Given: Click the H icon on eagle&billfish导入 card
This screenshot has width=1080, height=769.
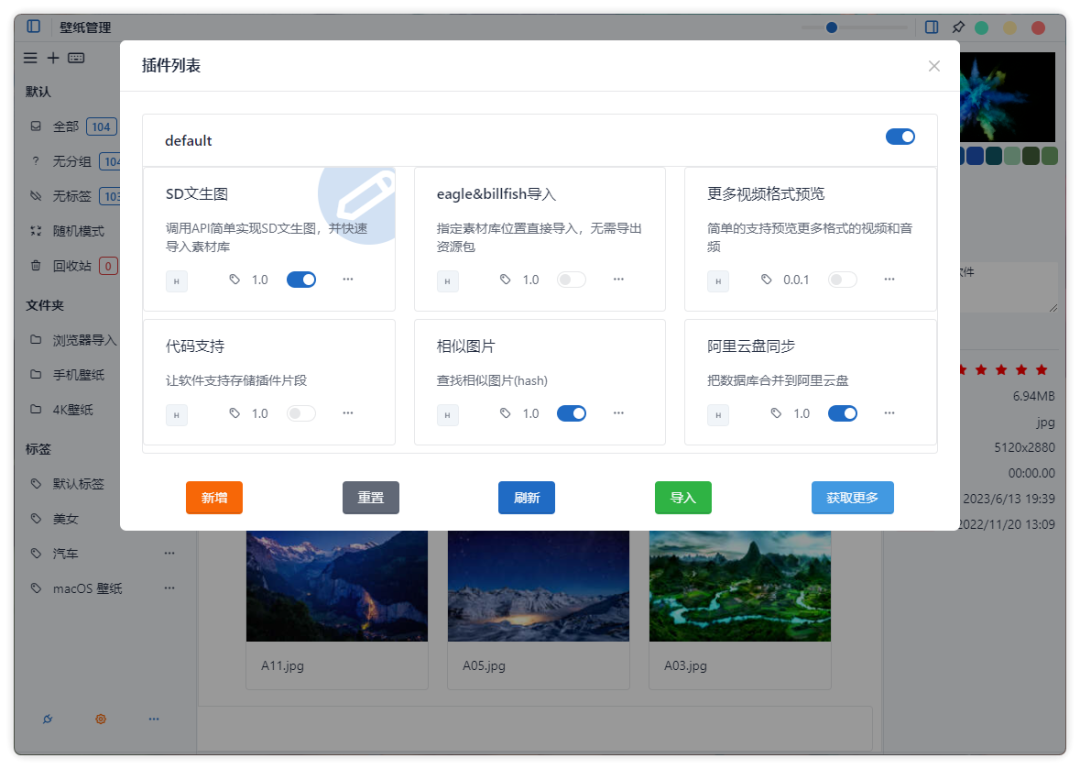Looking at the screenshot, I should pos(448,281).
